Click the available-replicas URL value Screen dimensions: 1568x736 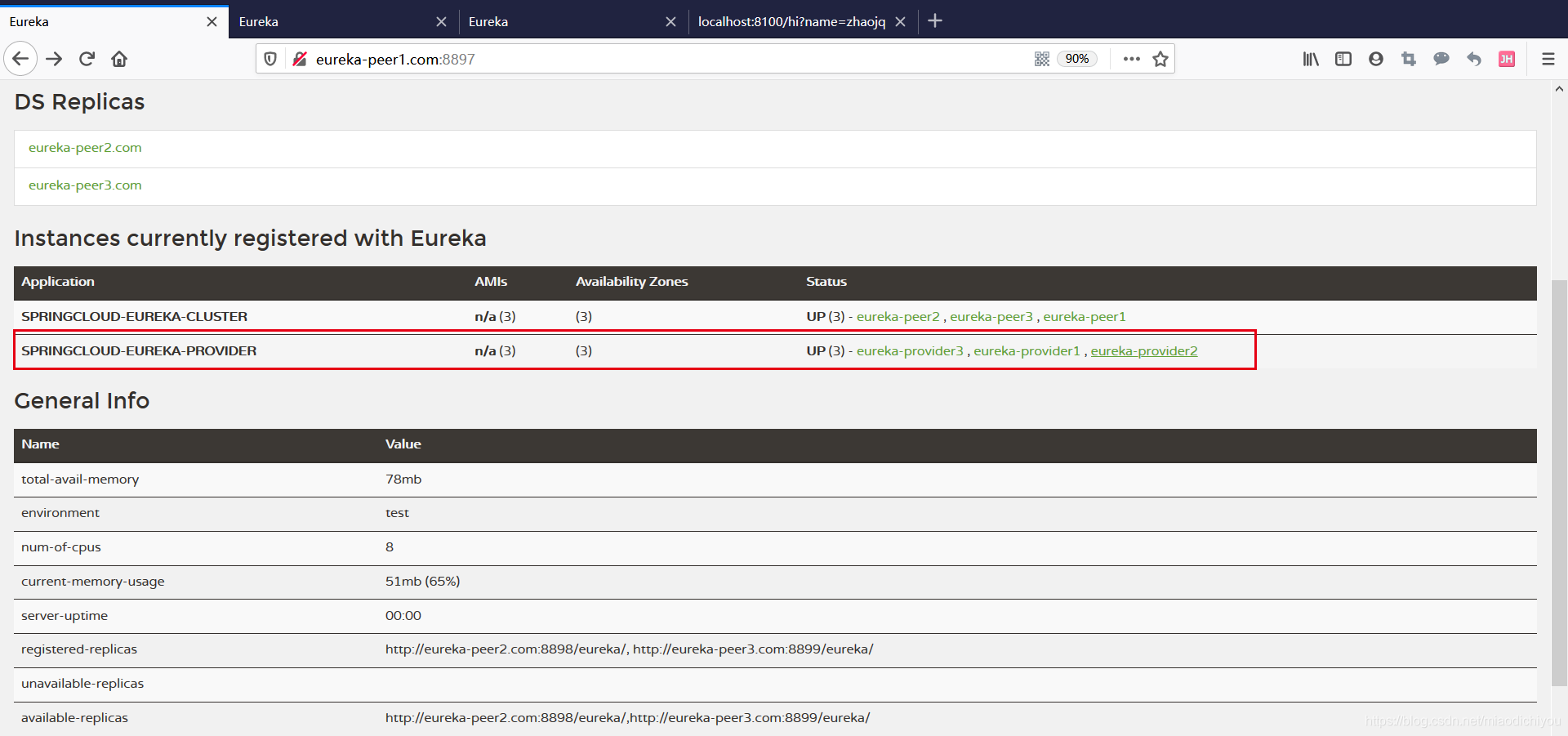[x=627, y=718]
